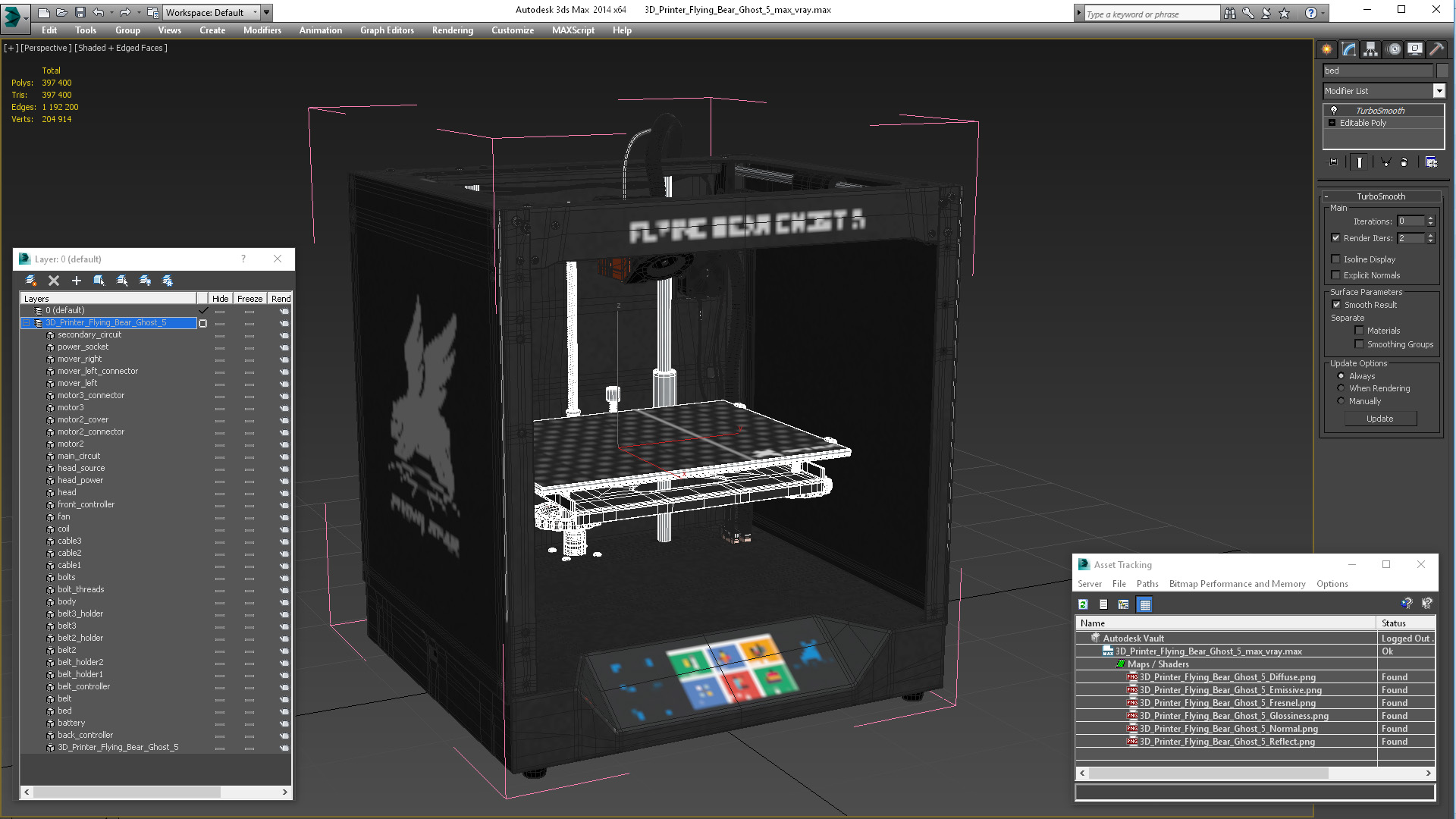
Task: Select Always update option
Action: [1341, 376]
